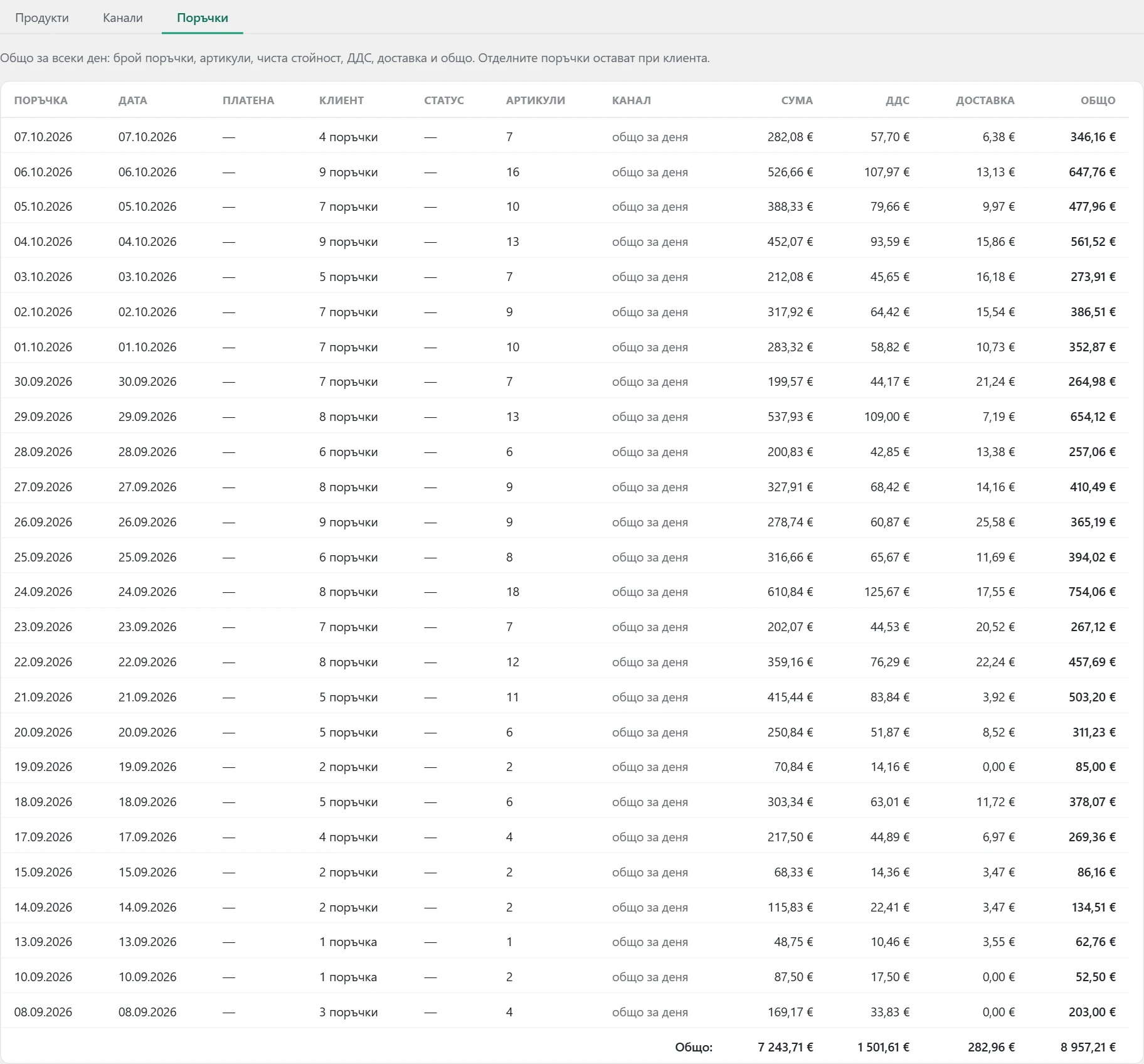Click delivery 11,72 € in 18.09.2026 row

pyautogui.click(x=995, y=802)
